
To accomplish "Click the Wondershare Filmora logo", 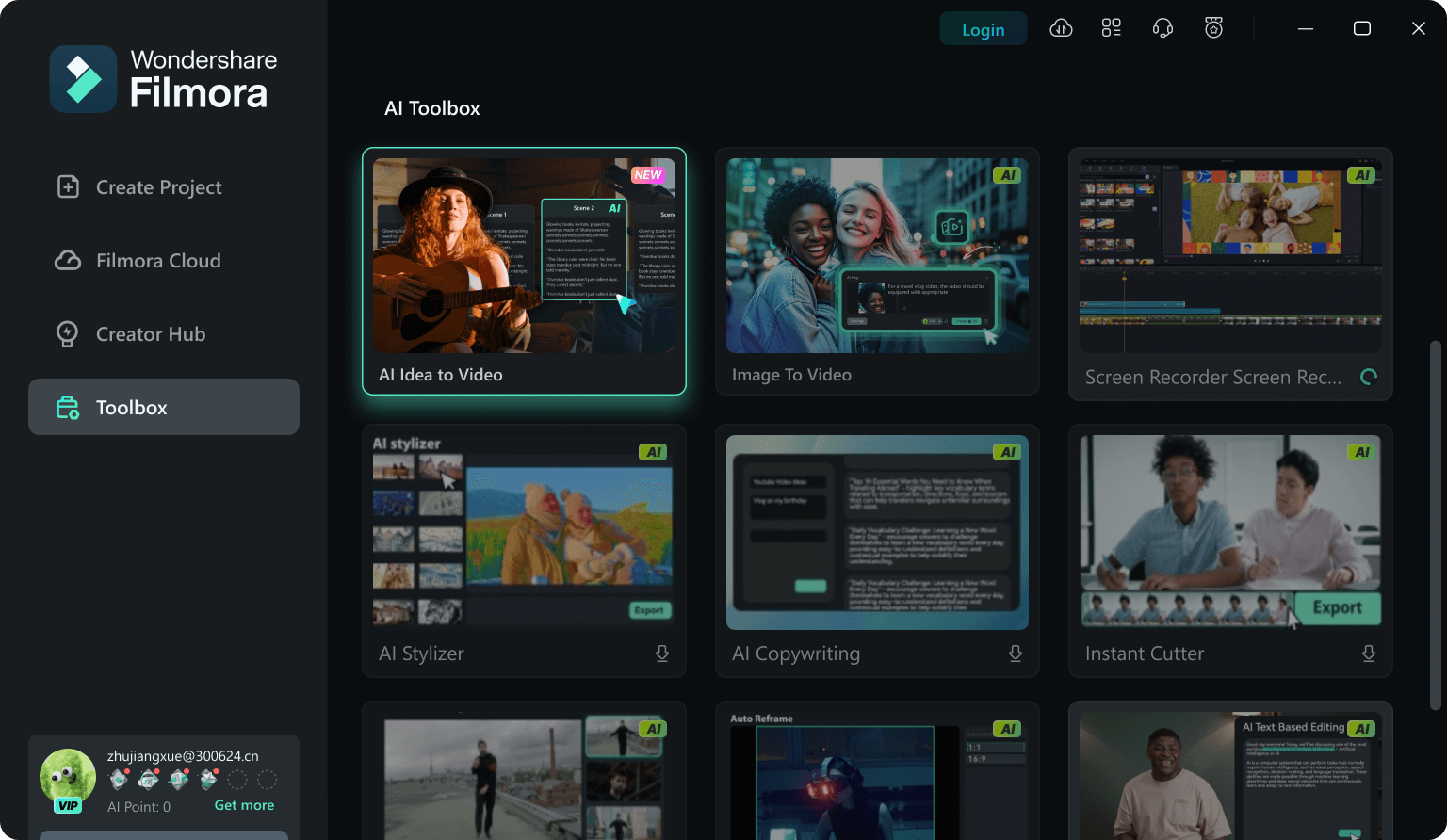I will 164,79.
